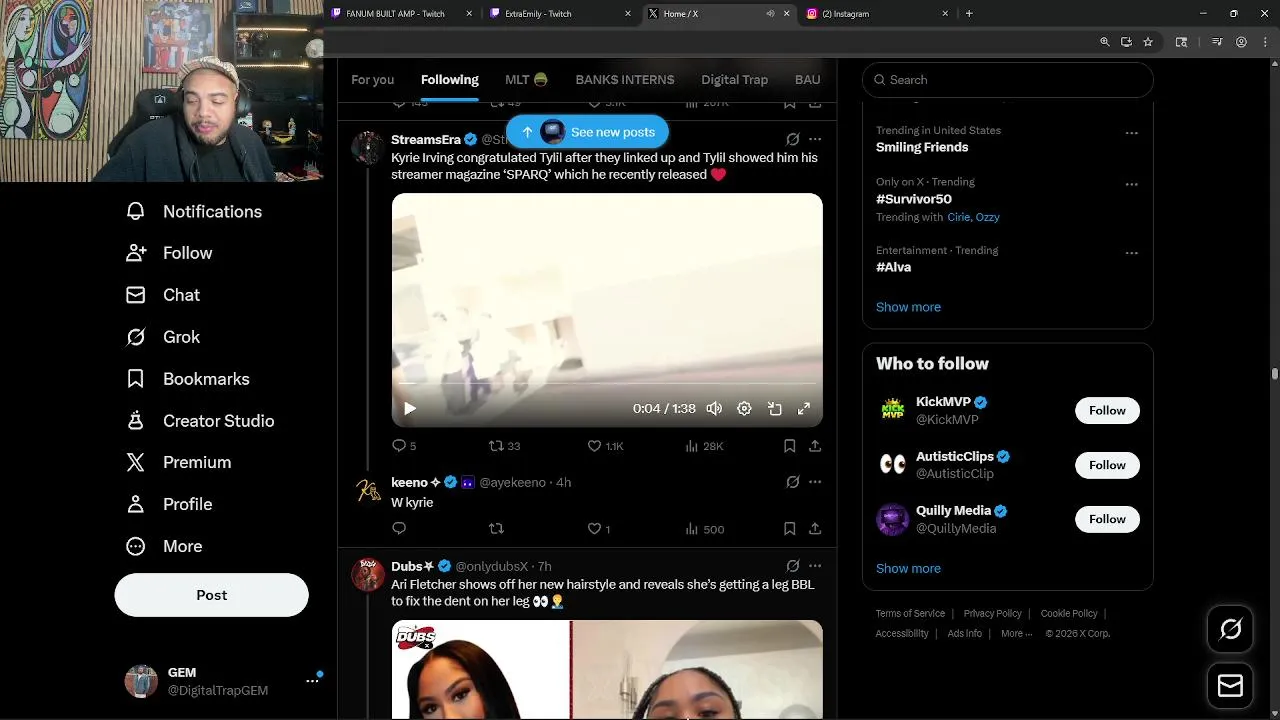Click the Post button

pyautogui.click(x=211, y=595)
